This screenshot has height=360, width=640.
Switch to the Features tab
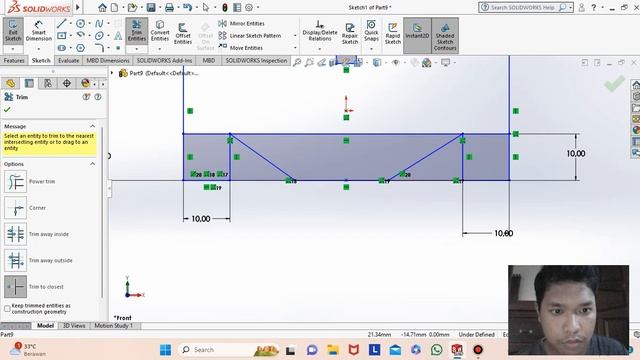pos(14,60)
